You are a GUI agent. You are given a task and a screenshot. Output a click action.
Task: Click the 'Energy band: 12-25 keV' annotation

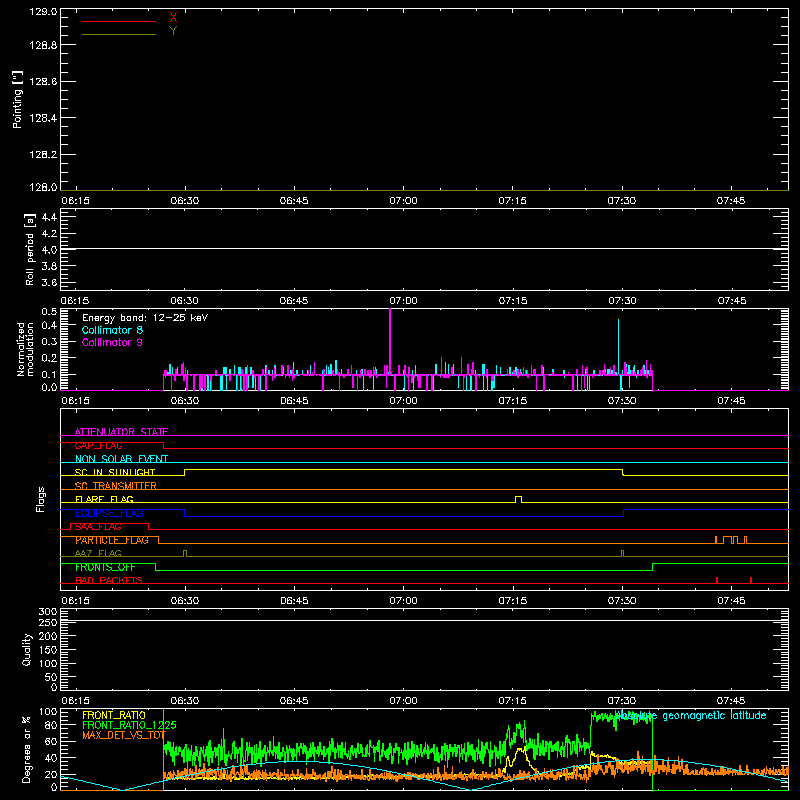tap(145, 318)
